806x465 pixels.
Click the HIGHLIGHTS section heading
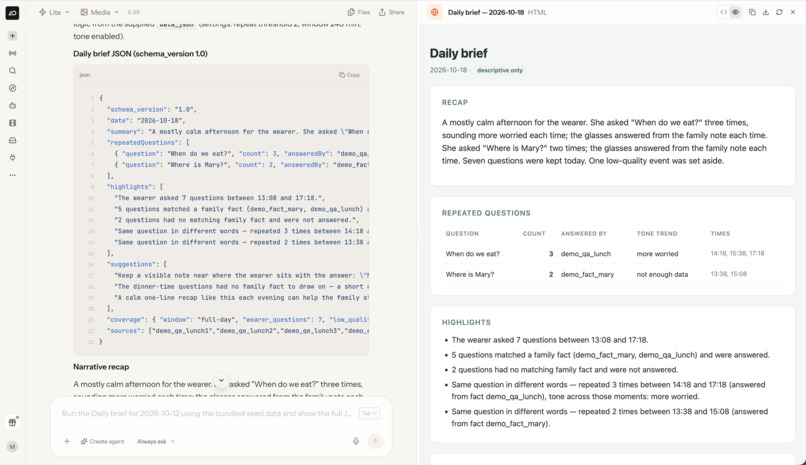pyautogui.click(x=466, y=323)
